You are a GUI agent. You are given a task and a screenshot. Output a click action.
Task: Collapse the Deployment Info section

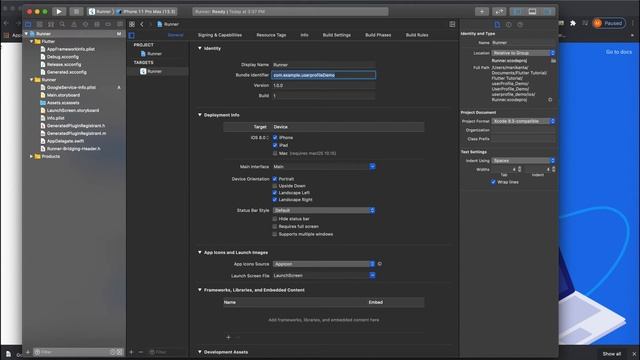point(200,115)
